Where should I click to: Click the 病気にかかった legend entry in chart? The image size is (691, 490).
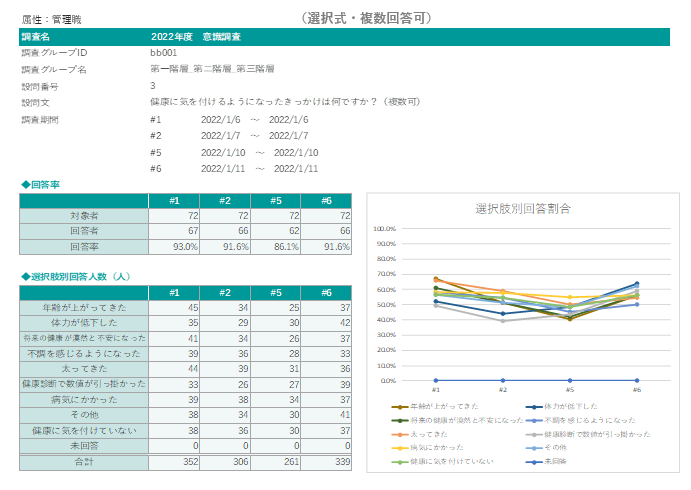coord(427,448)
